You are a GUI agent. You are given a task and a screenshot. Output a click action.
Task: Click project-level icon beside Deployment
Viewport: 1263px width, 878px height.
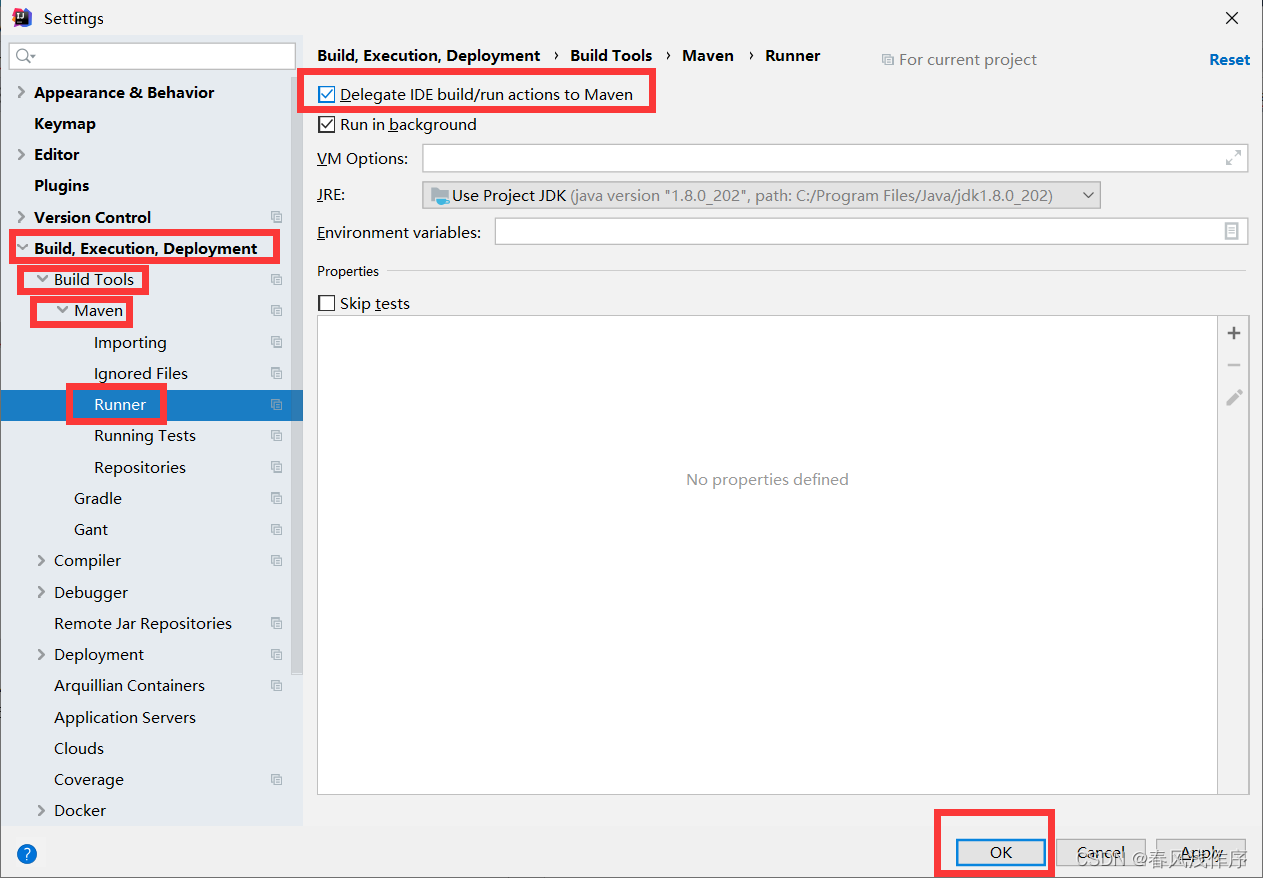click(x=276, y=655)
